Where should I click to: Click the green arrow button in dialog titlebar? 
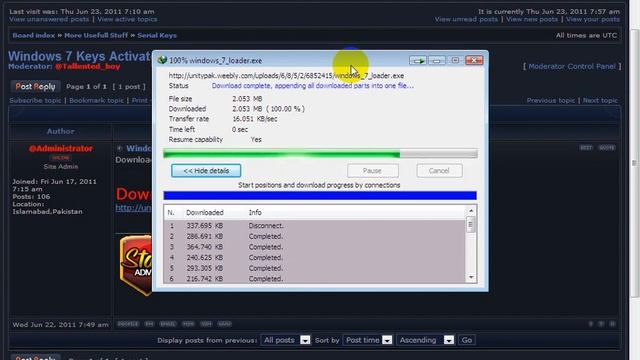pyautogui.click(x=418, y=60)
